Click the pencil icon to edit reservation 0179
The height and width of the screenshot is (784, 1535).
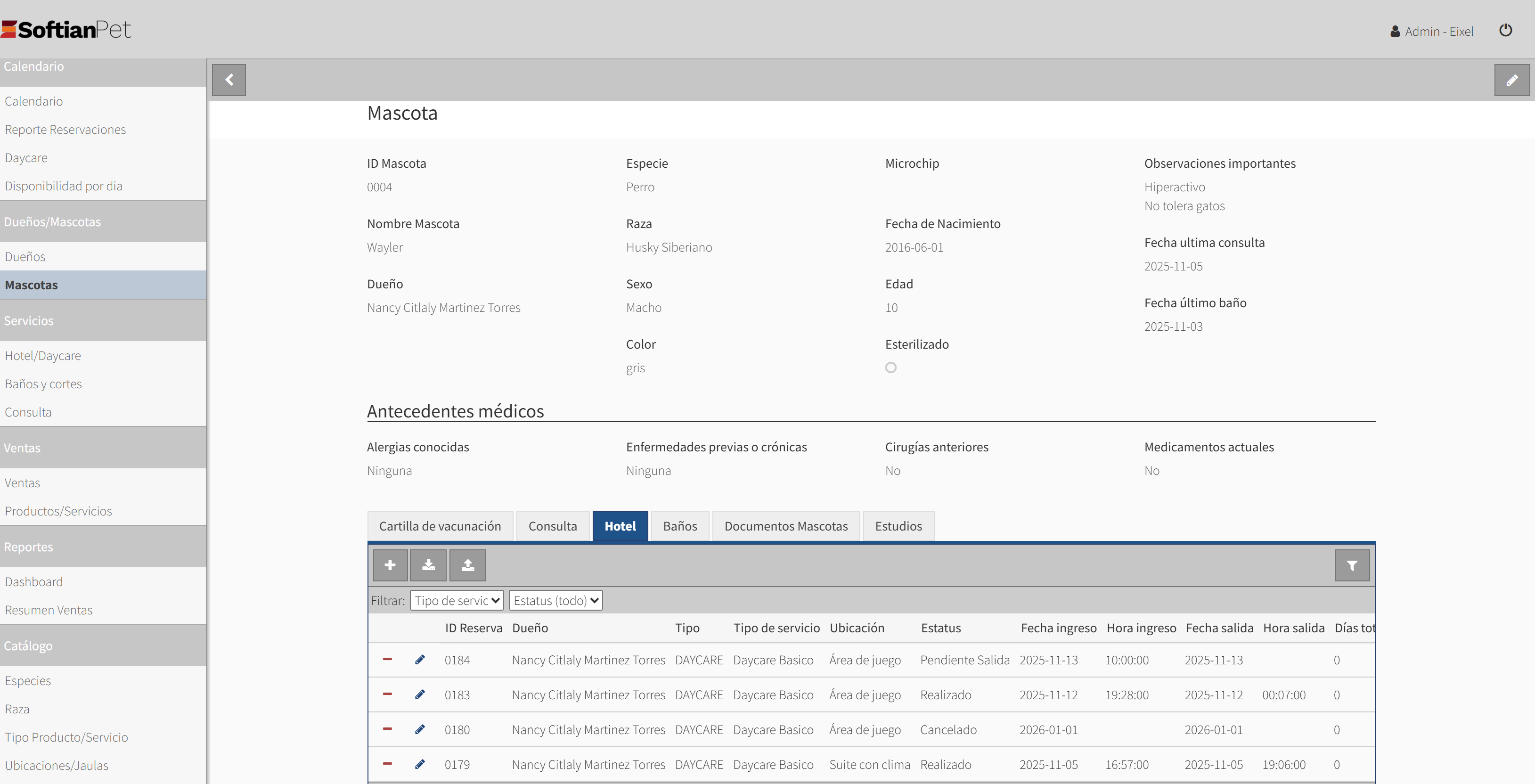click(420, 764)
